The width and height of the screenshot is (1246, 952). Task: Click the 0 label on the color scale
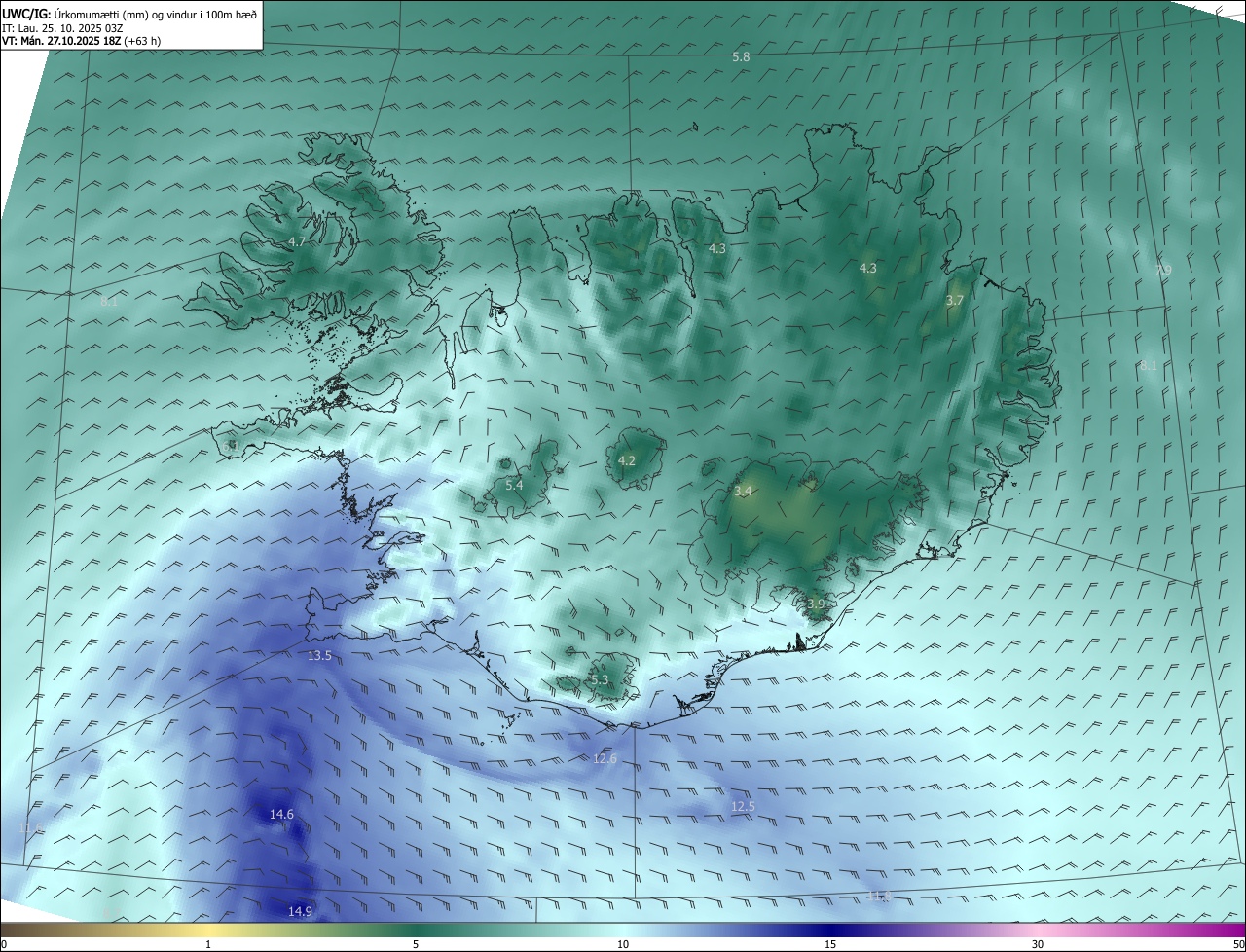[4, 944]
